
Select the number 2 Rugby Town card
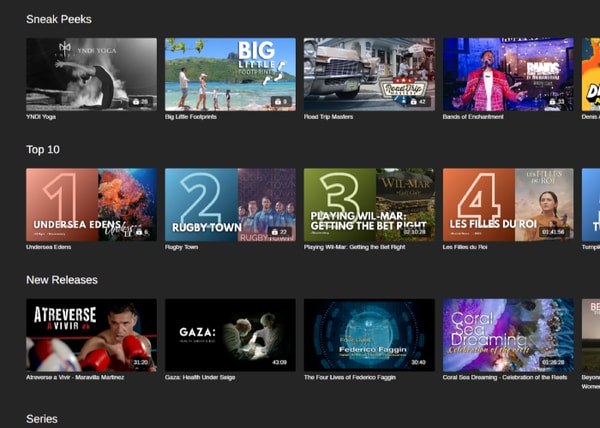click(x=230, y=205)
